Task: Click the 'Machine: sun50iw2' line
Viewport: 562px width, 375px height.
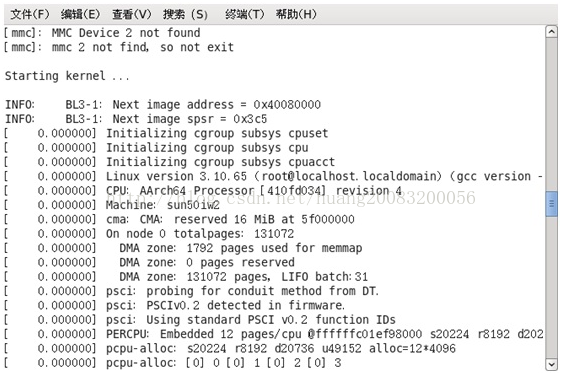Action: (111, 205)
